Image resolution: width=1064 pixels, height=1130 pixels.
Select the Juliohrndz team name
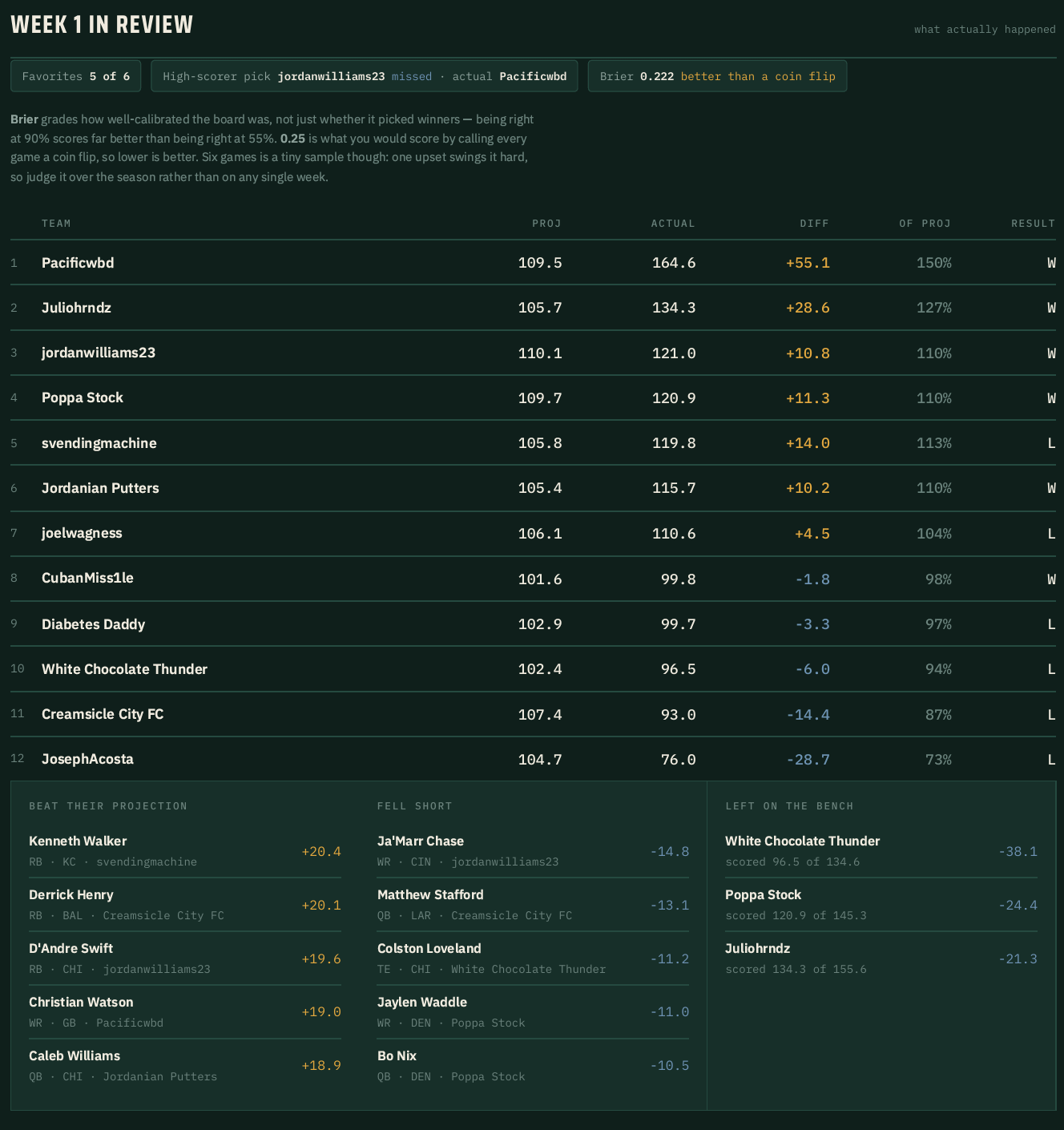click(76, 308)
